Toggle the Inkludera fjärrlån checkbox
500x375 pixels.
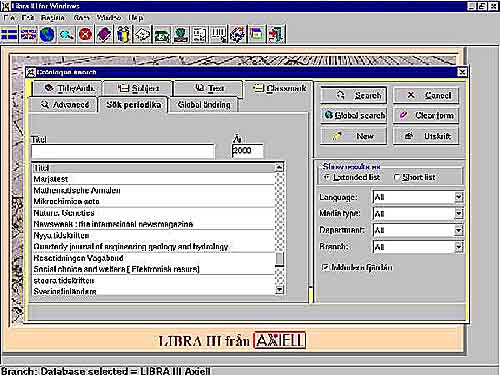pos(325,267)
